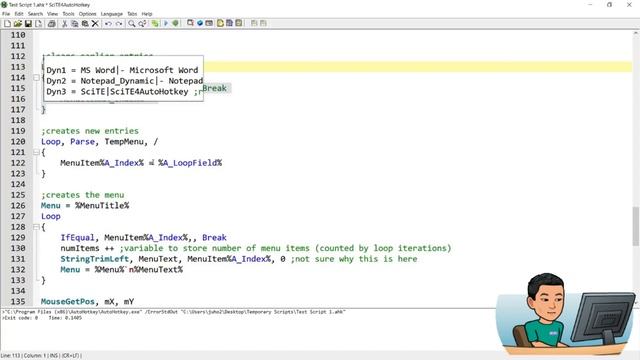Viewport: 640px width, 360px height.
Task: Open the Edit menu
Action: pos(19,14)
